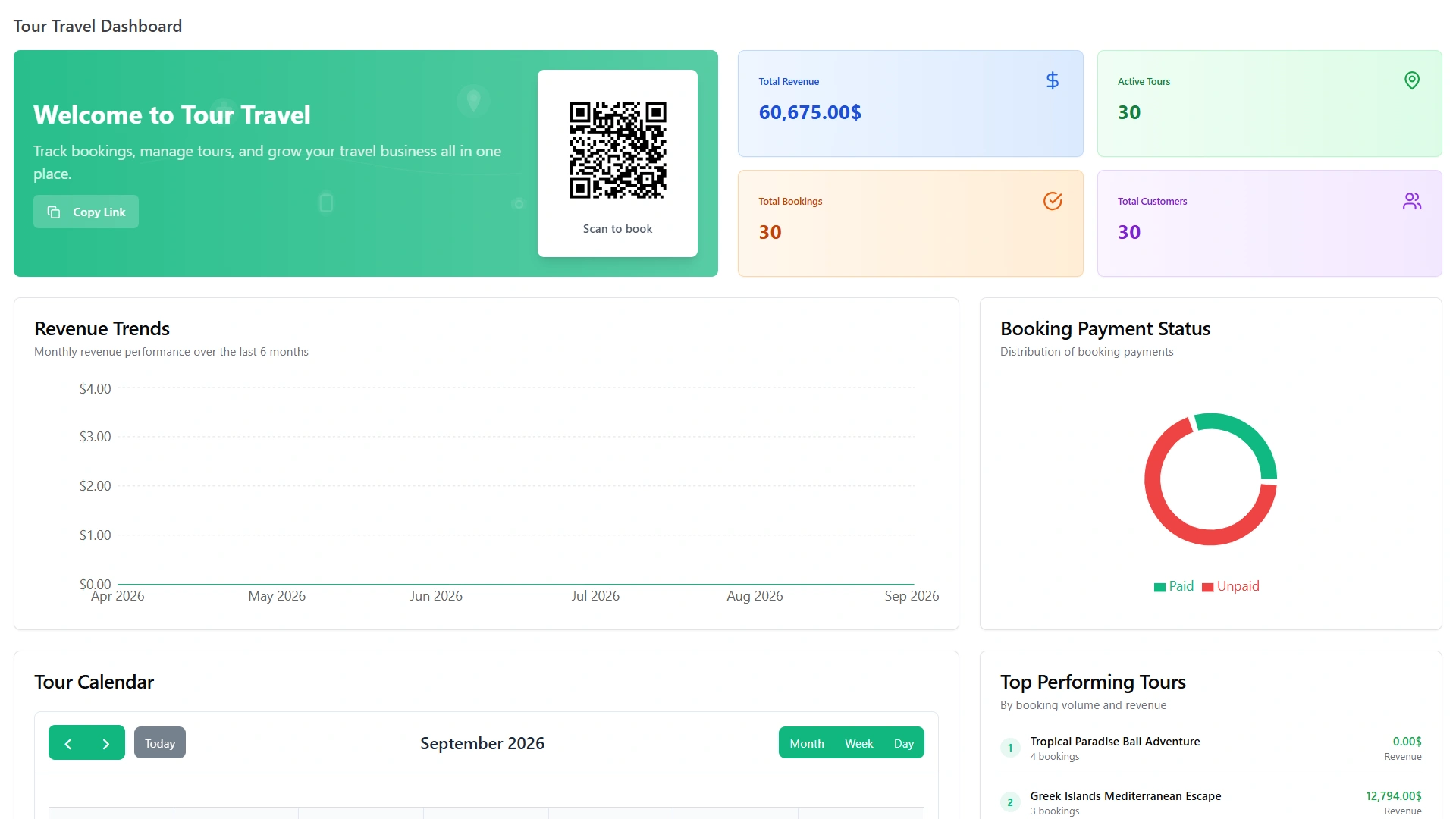
Task: Go to previous month in calendar
Action: 68,743
